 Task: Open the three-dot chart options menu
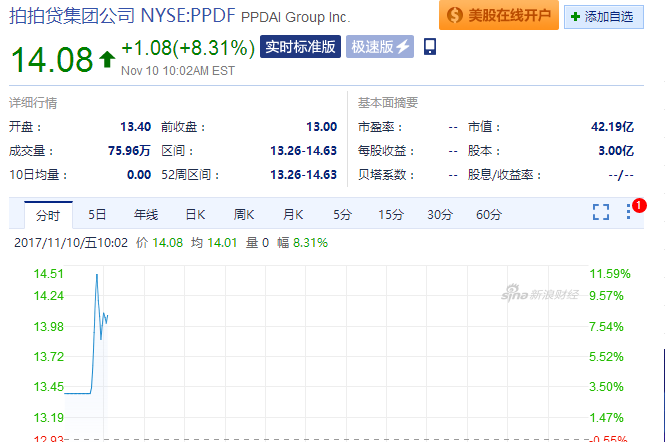click(629, 212)
